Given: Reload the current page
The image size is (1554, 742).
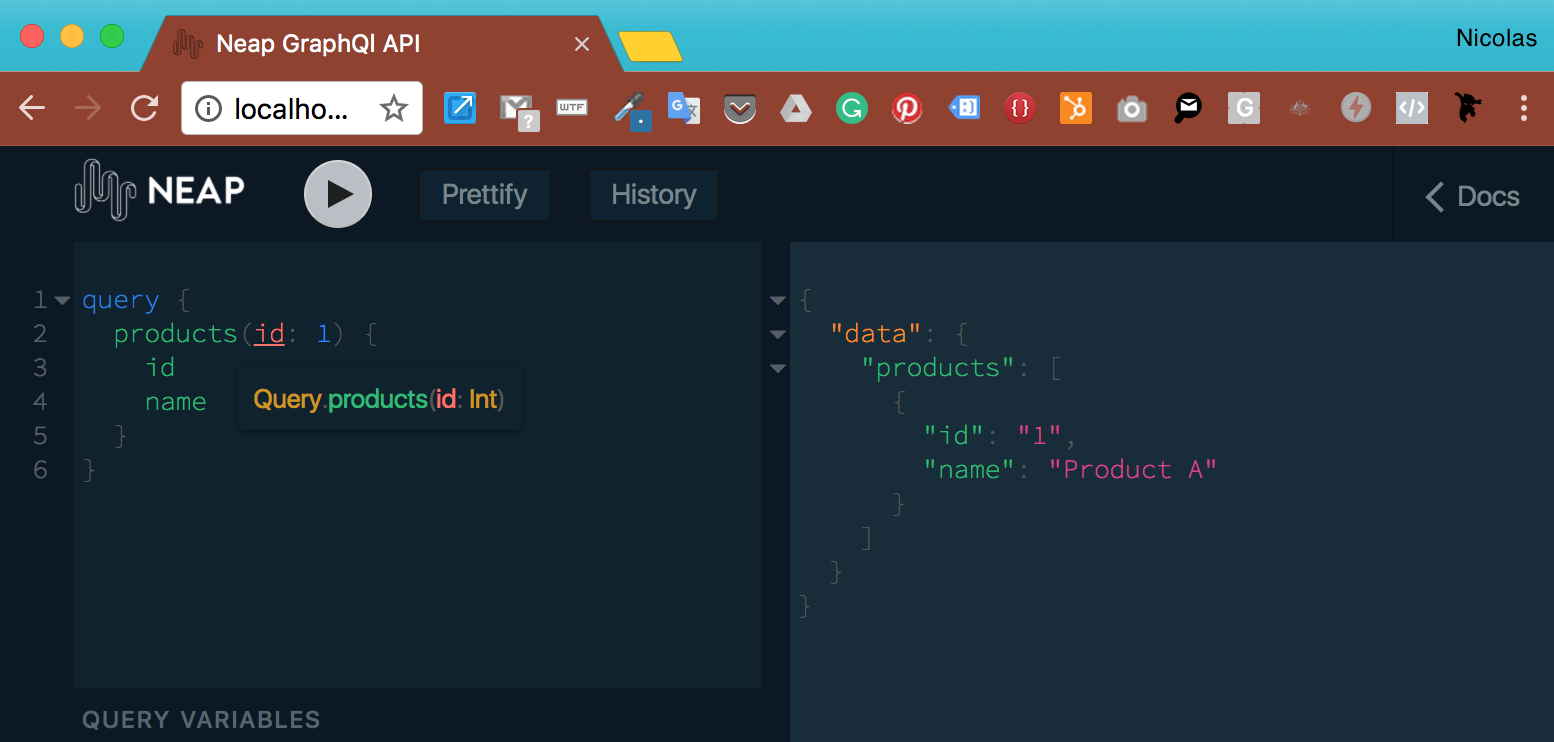Looking at the screenshot, I should [x=145, y=108].
